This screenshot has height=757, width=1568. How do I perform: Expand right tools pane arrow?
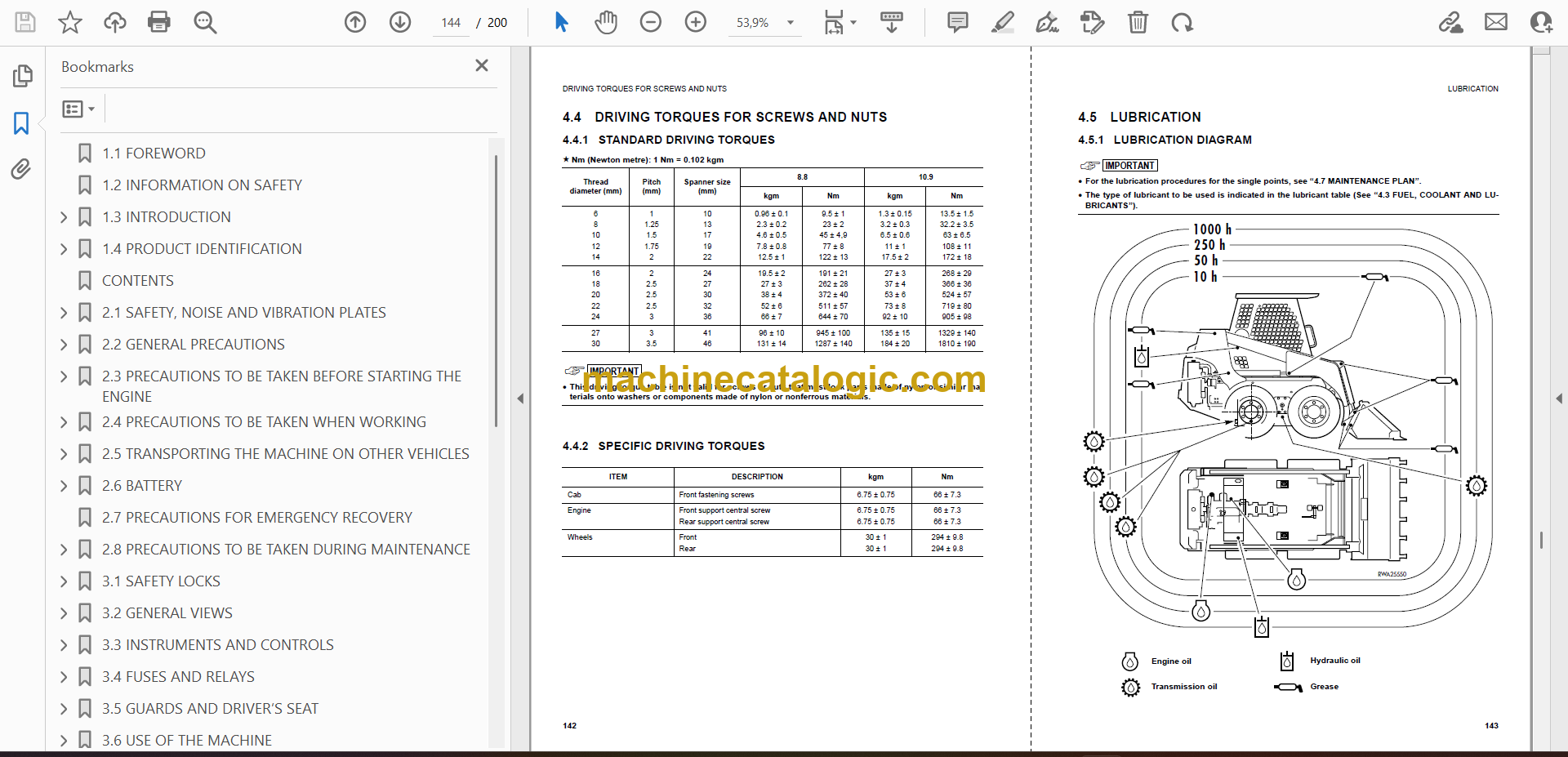coord(1559,399)
